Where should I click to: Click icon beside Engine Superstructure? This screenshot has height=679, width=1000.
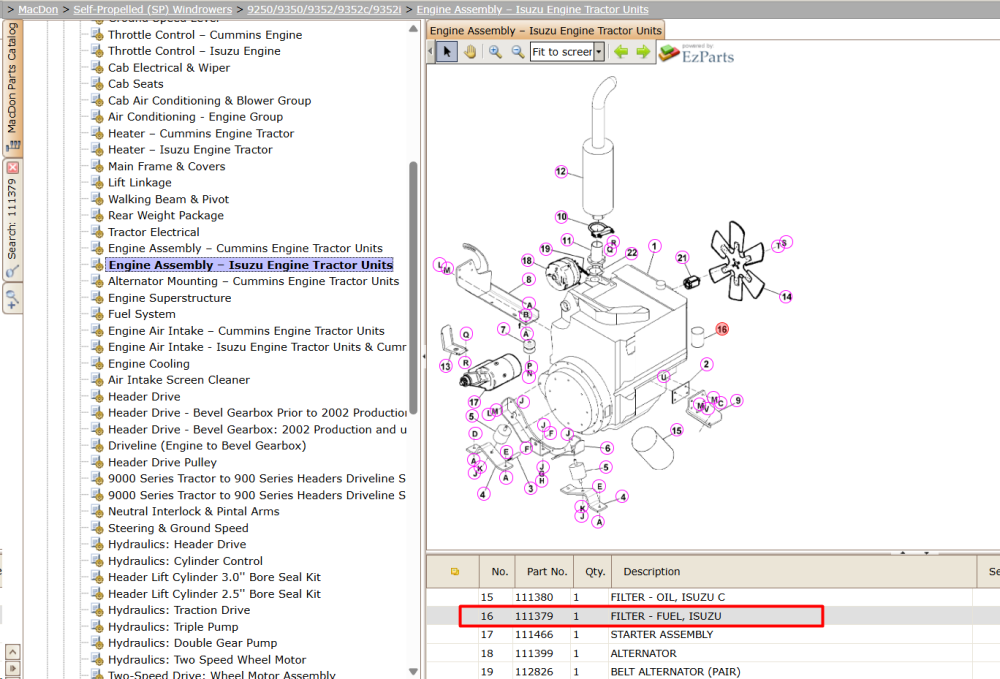coord(97,297)
